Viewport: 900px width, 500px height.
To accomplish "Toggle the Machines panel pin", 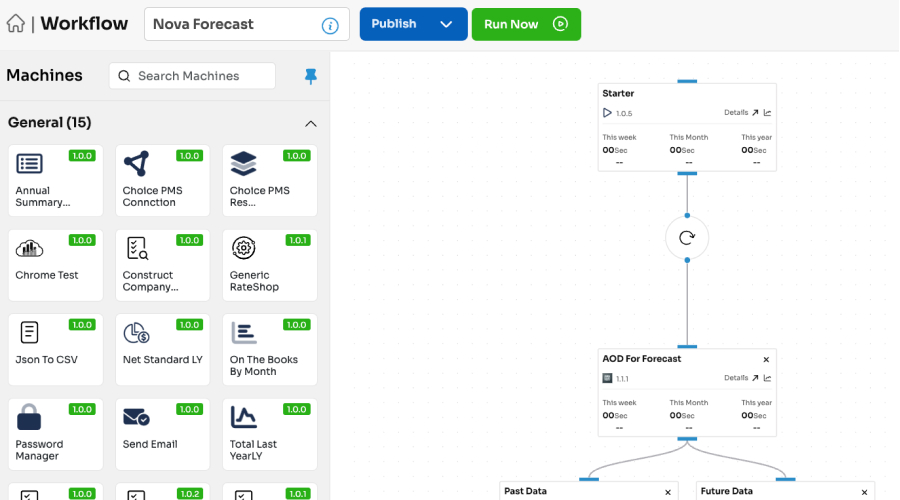I will click(x=311, y=76).
